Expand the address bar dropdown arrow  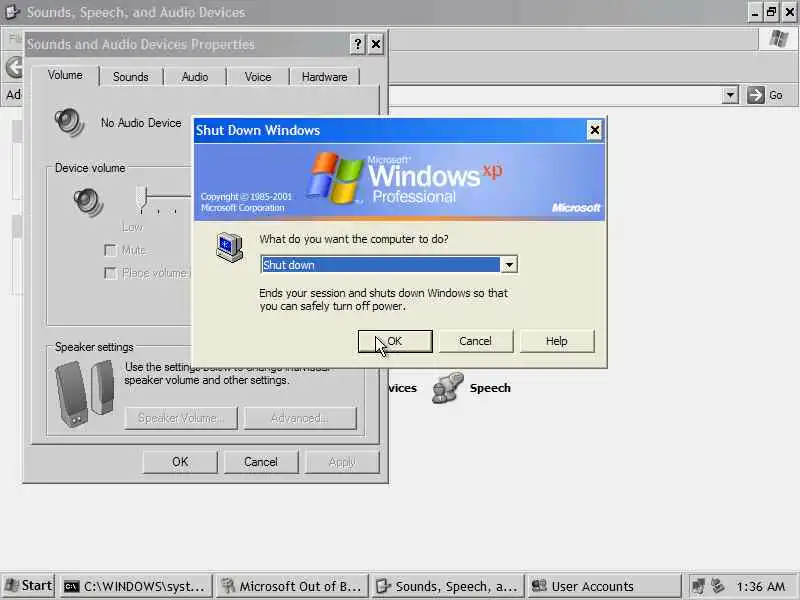pos(730,95)
